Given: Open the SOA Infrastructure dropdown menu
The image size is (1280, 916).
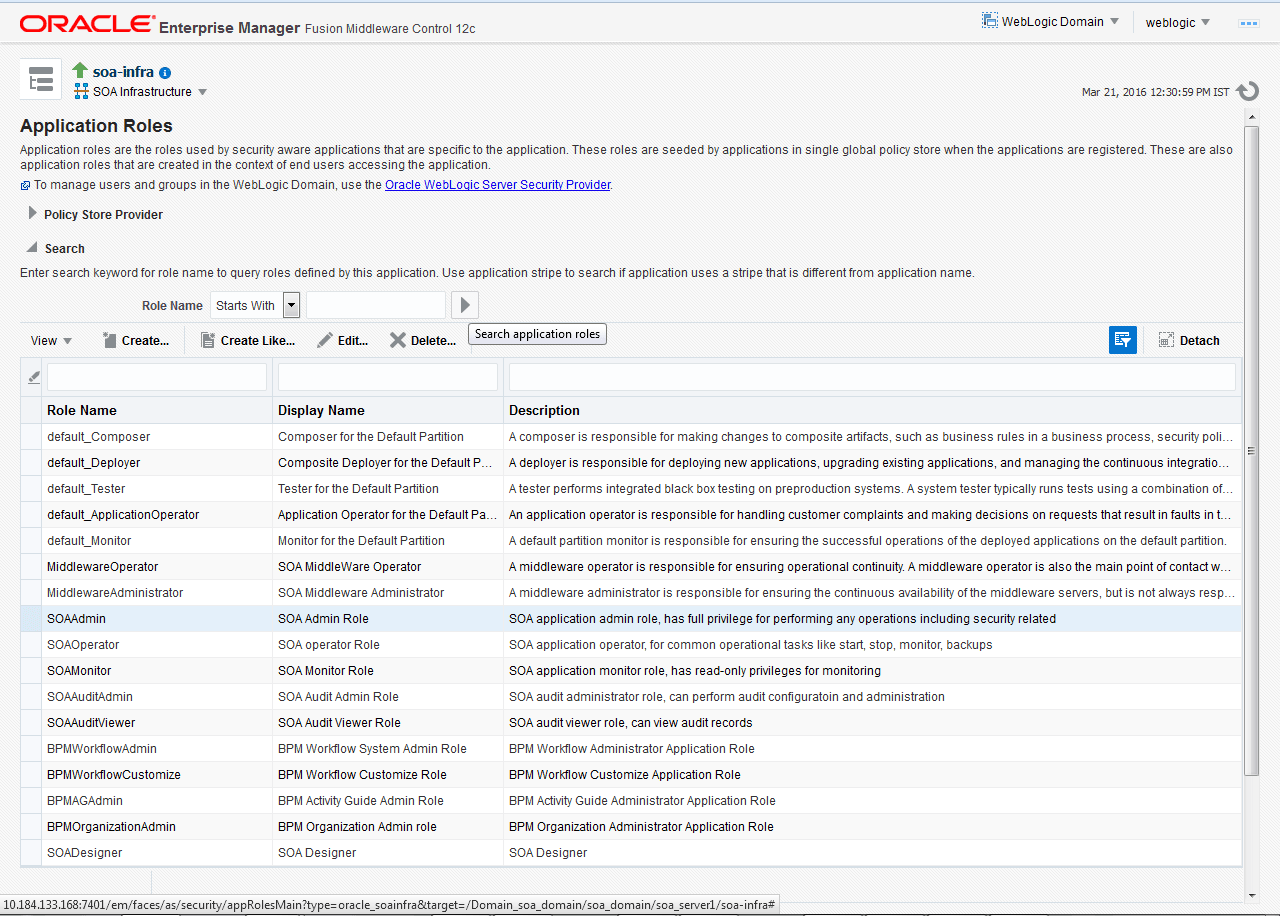Looking at the screenshot, I should (141, 92).
